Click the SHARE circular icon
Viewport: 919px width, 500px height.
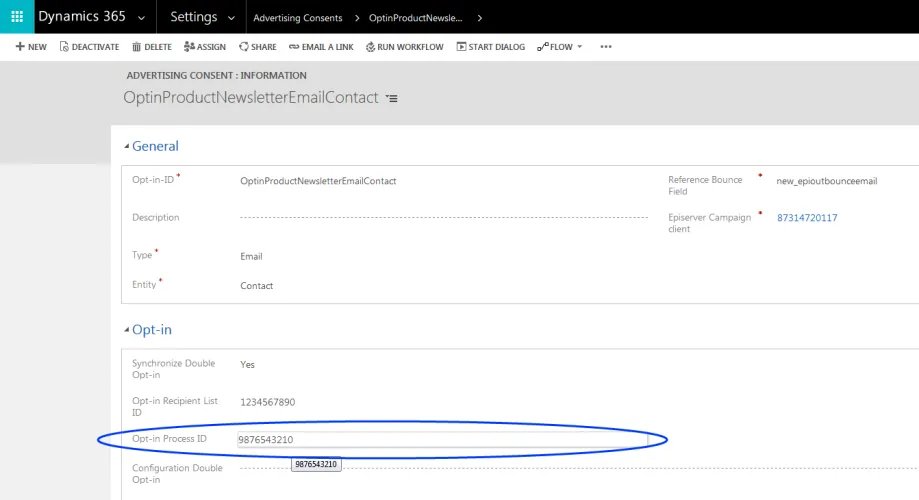[244, 46]
